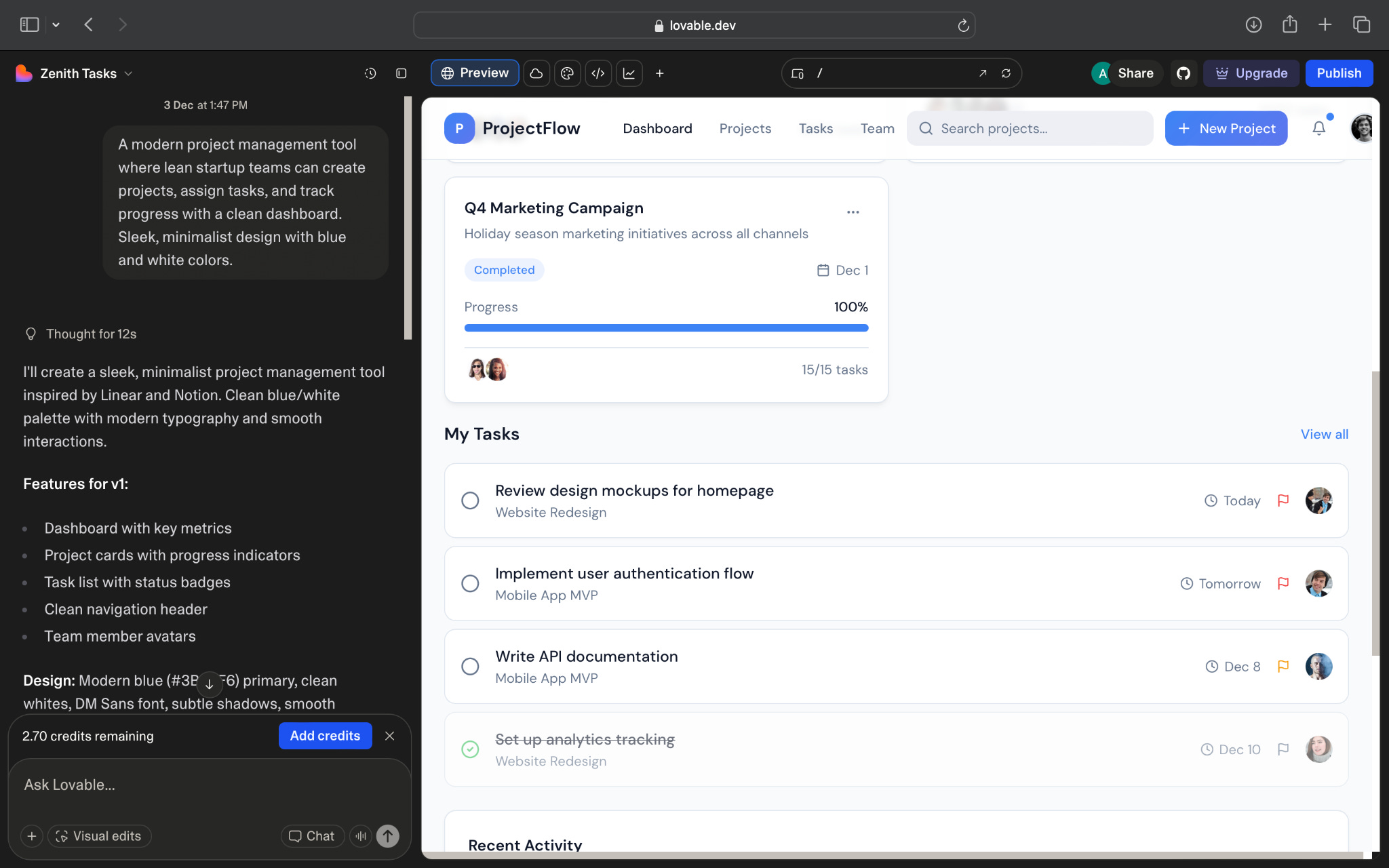Click Q4 Marketing Campaign progress bar
The width and height of the screenshot is (1389, 868).
pyautogui.click(x=666, y=328)
